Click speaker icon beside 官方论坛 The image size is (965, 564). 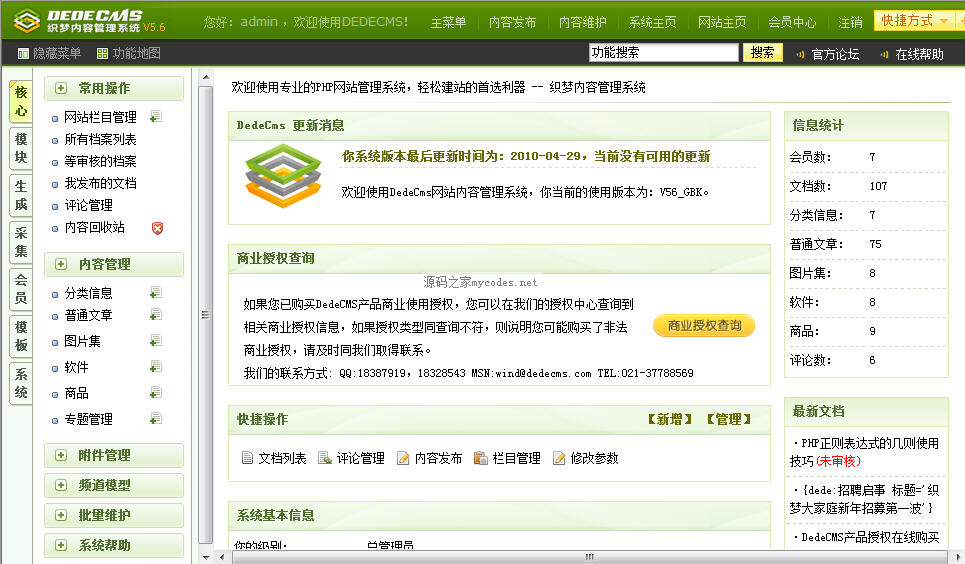tap(800, 54)
